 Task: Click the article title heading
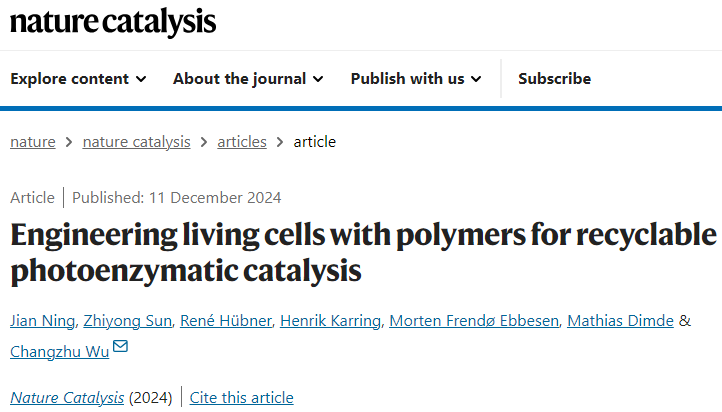pyautogui.click(x=363, y=253)
